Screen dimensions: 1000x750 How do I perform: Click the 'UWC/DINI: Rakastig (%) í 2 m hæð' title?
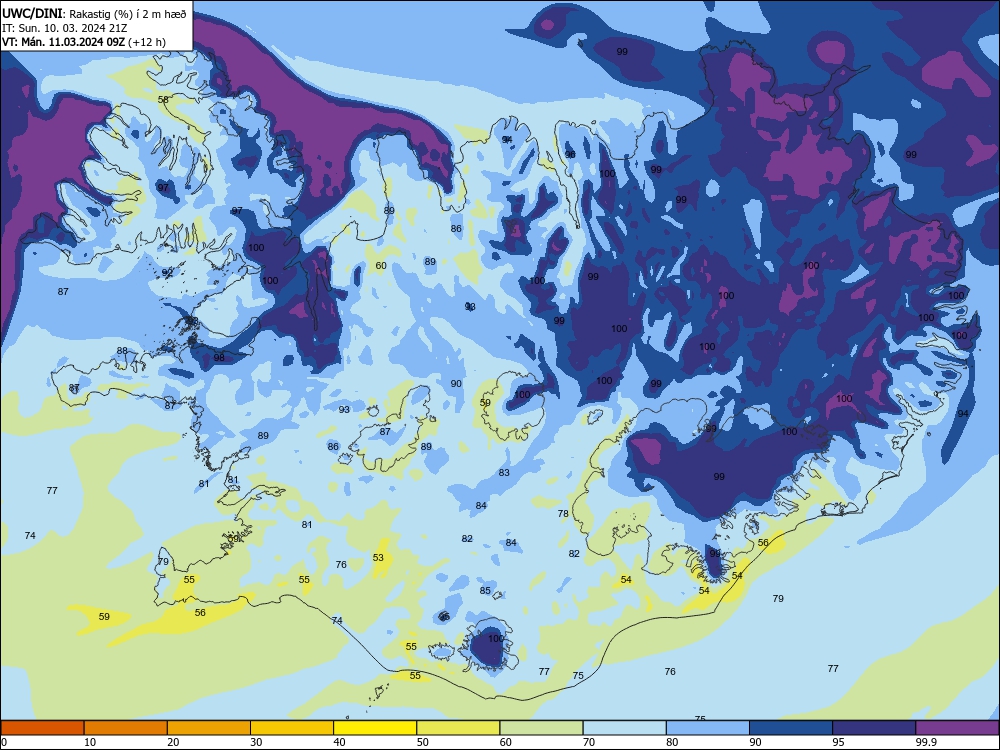94,13
